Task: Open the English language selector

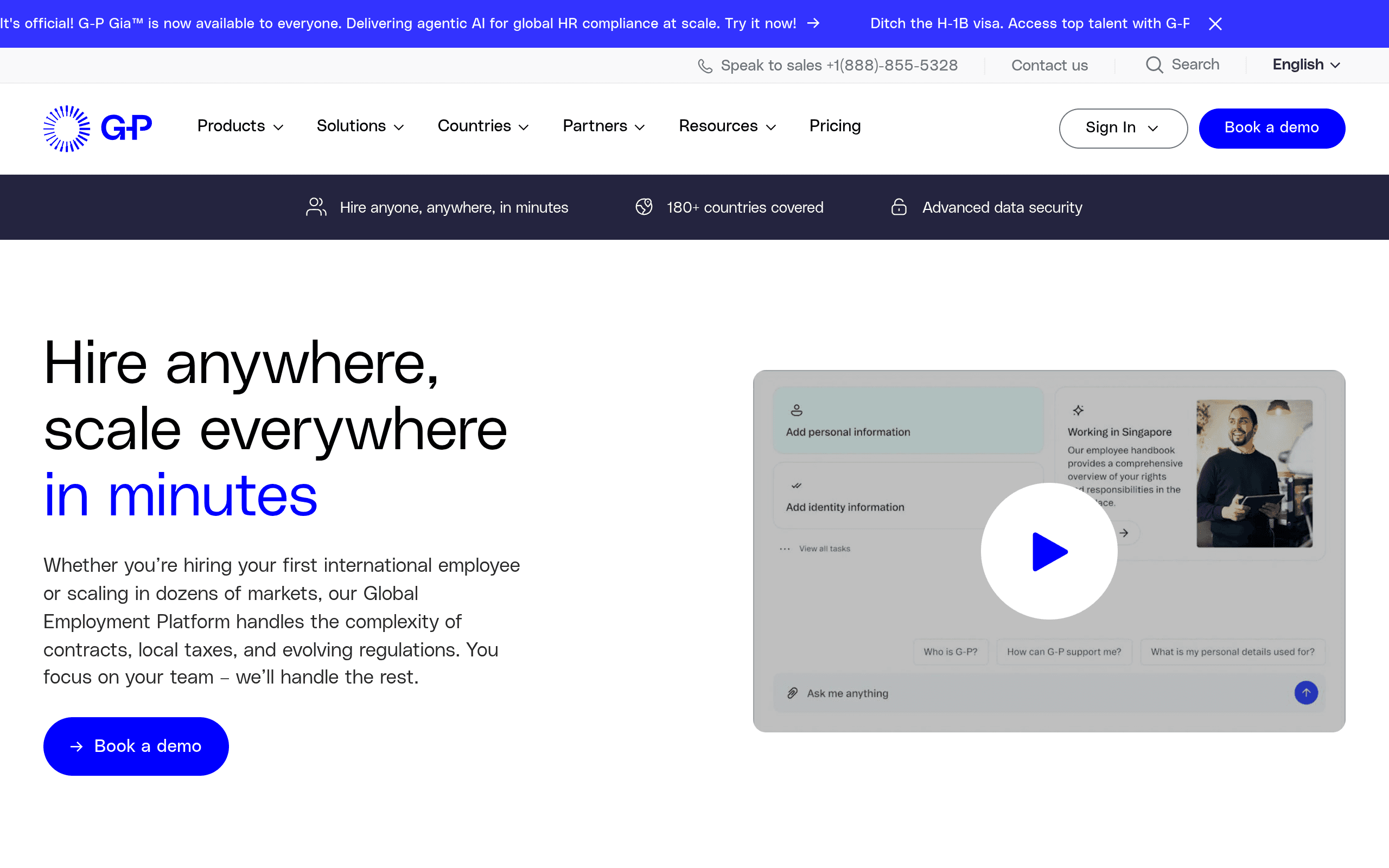Action: click(x=1307, y=65)
